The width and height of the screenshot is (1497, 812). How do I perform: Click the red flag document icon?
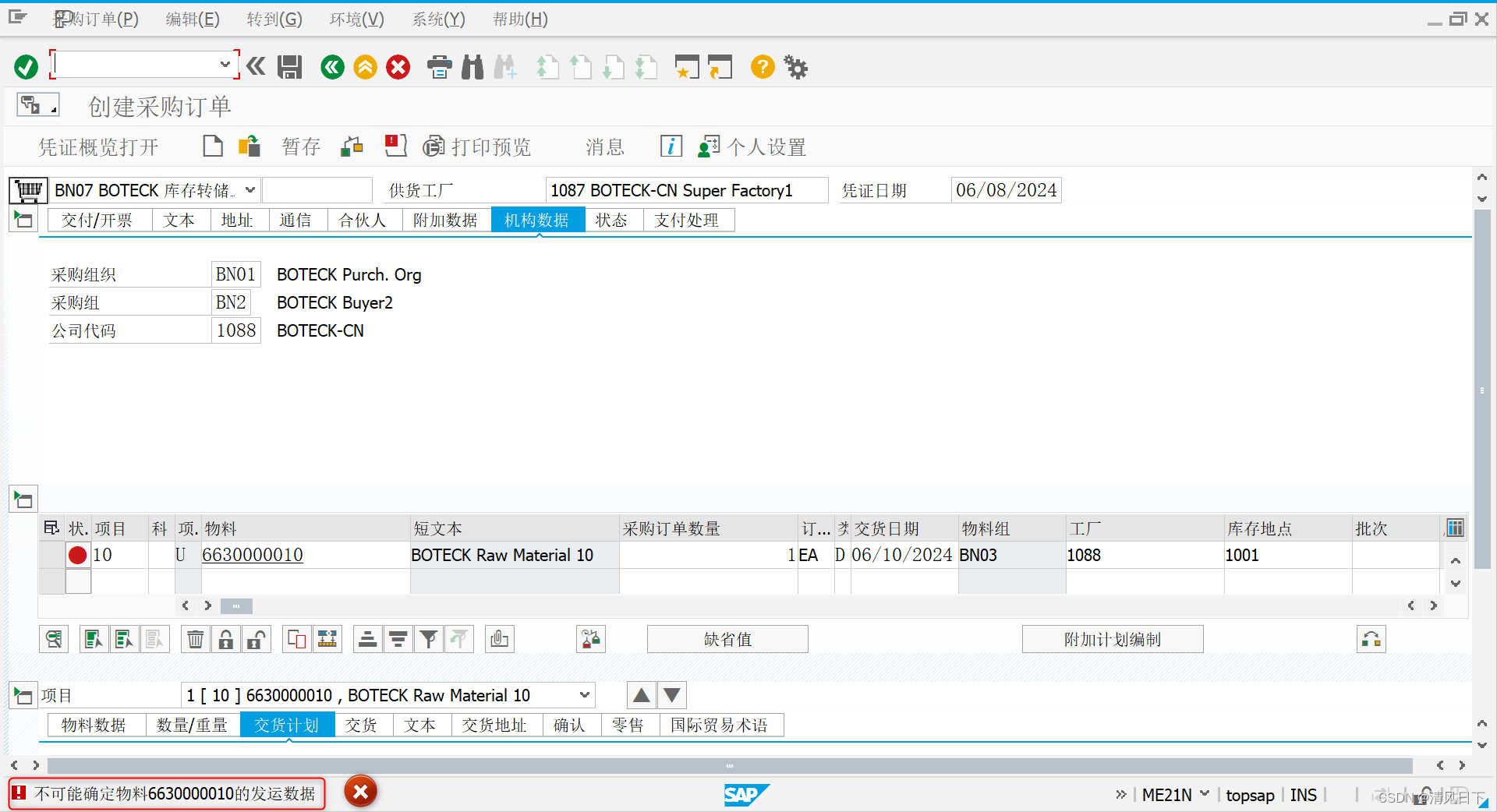(x=396, y=145)
